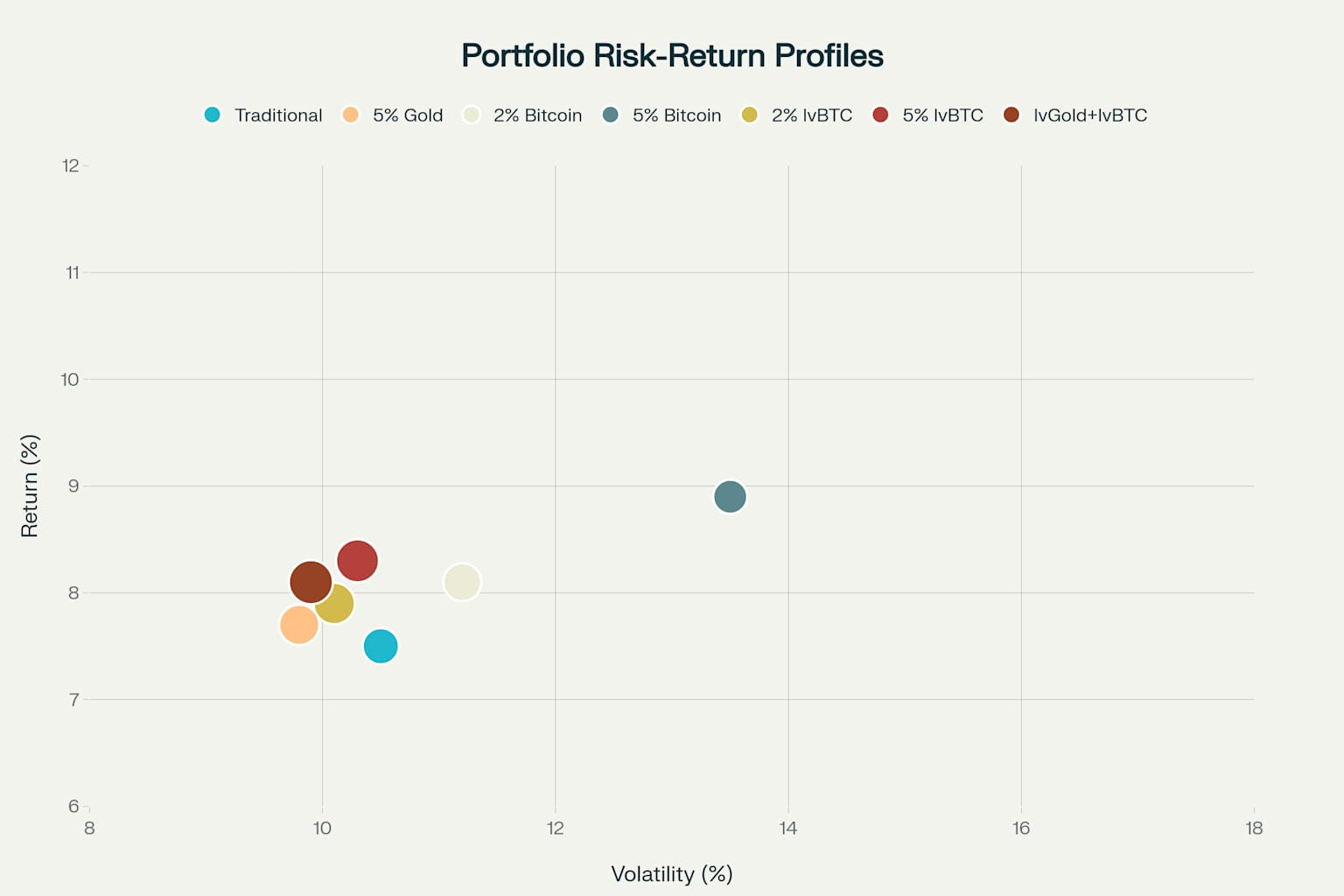Click the Volatility (%) axis title

(x=671, y=873)
